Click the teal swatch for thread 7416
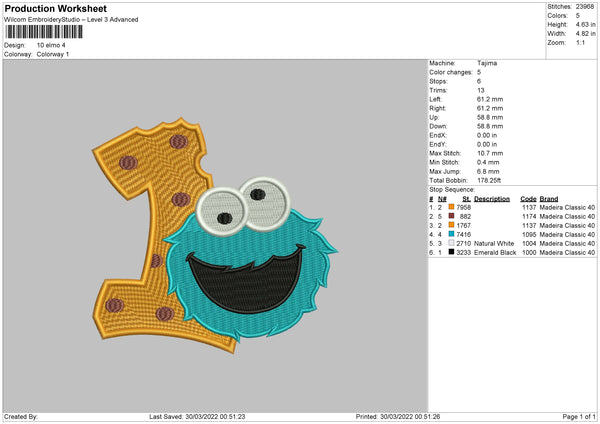600x424 pixels. [451, 234]
